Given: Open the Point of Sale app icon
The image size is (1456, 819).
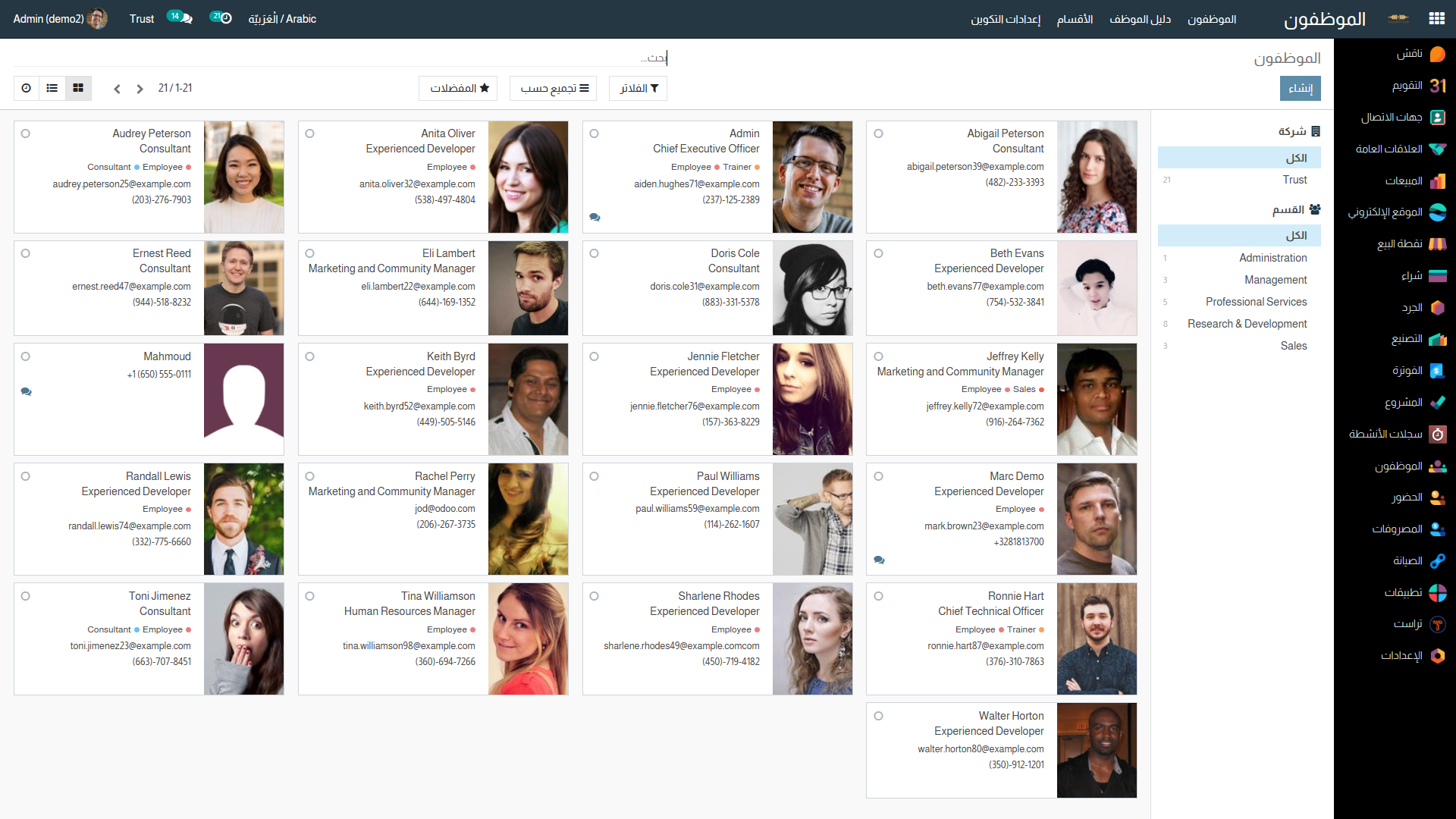Looking at the screenshot, I should click(x=1437, y=243).
